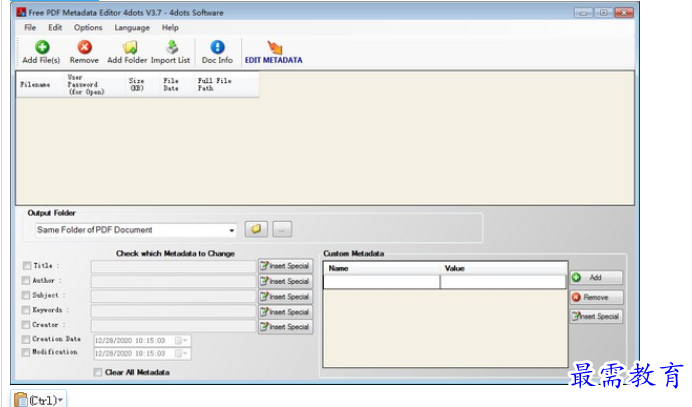Click Insert Special button for Author
692x407 pixels.
click(x=286, y=281)
